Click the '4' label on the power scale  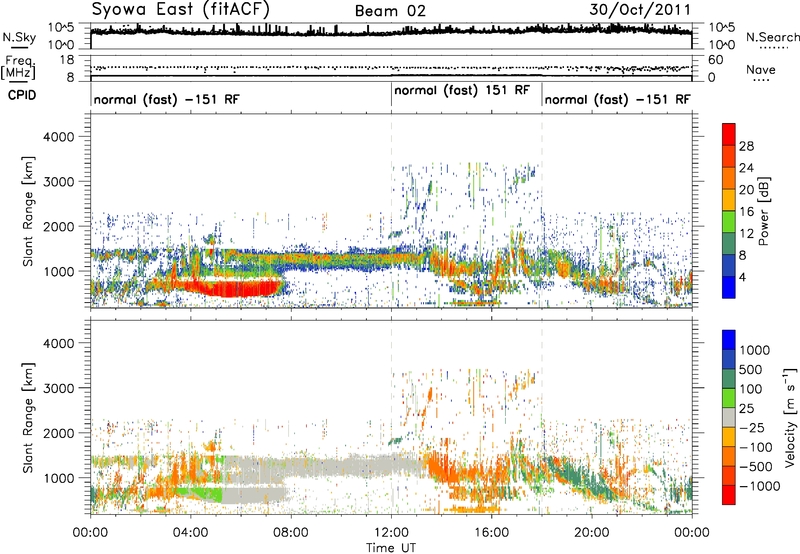[742, 277]
